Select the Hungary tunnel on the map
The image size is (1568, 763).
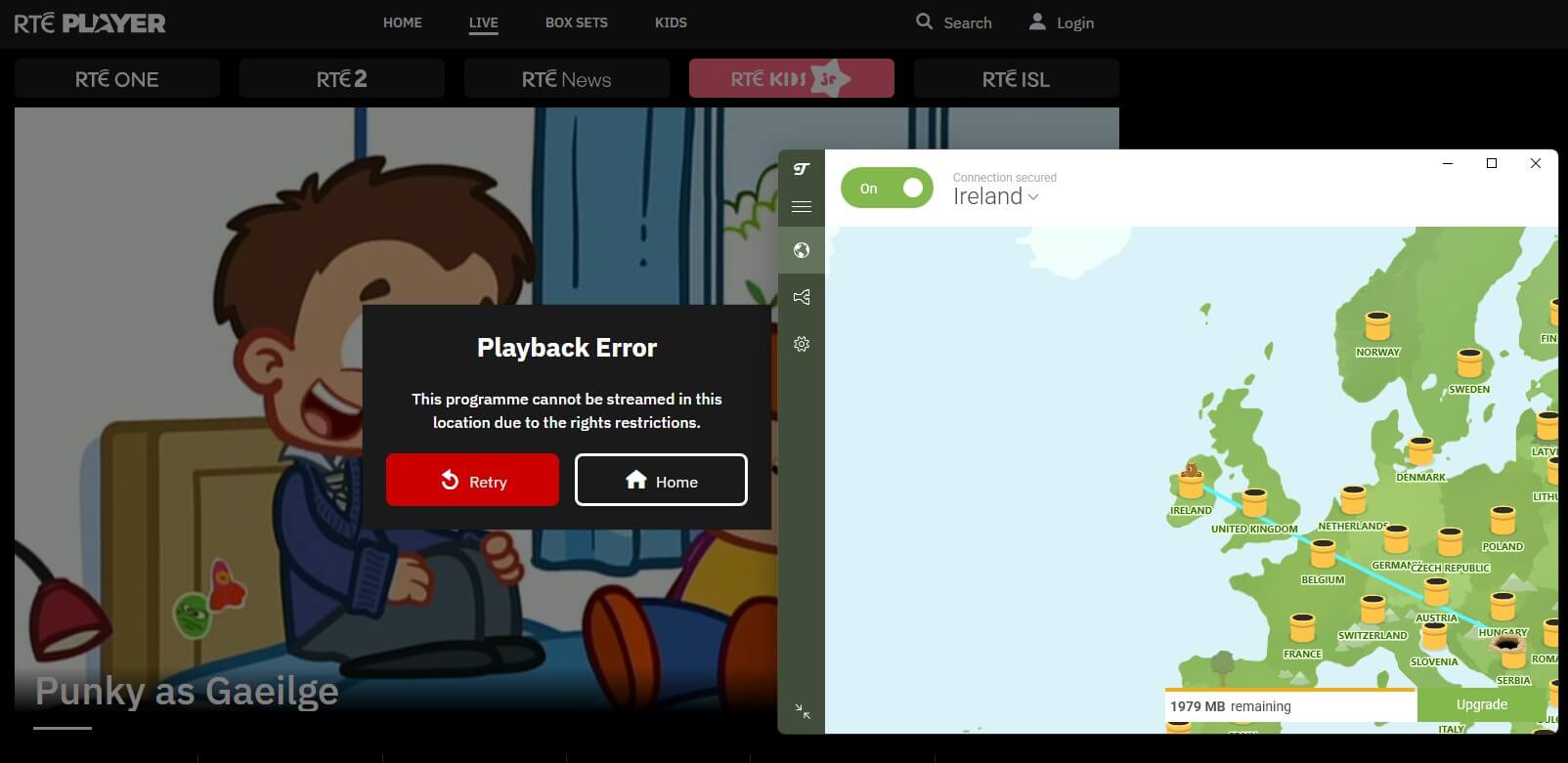click(1503, 606)
